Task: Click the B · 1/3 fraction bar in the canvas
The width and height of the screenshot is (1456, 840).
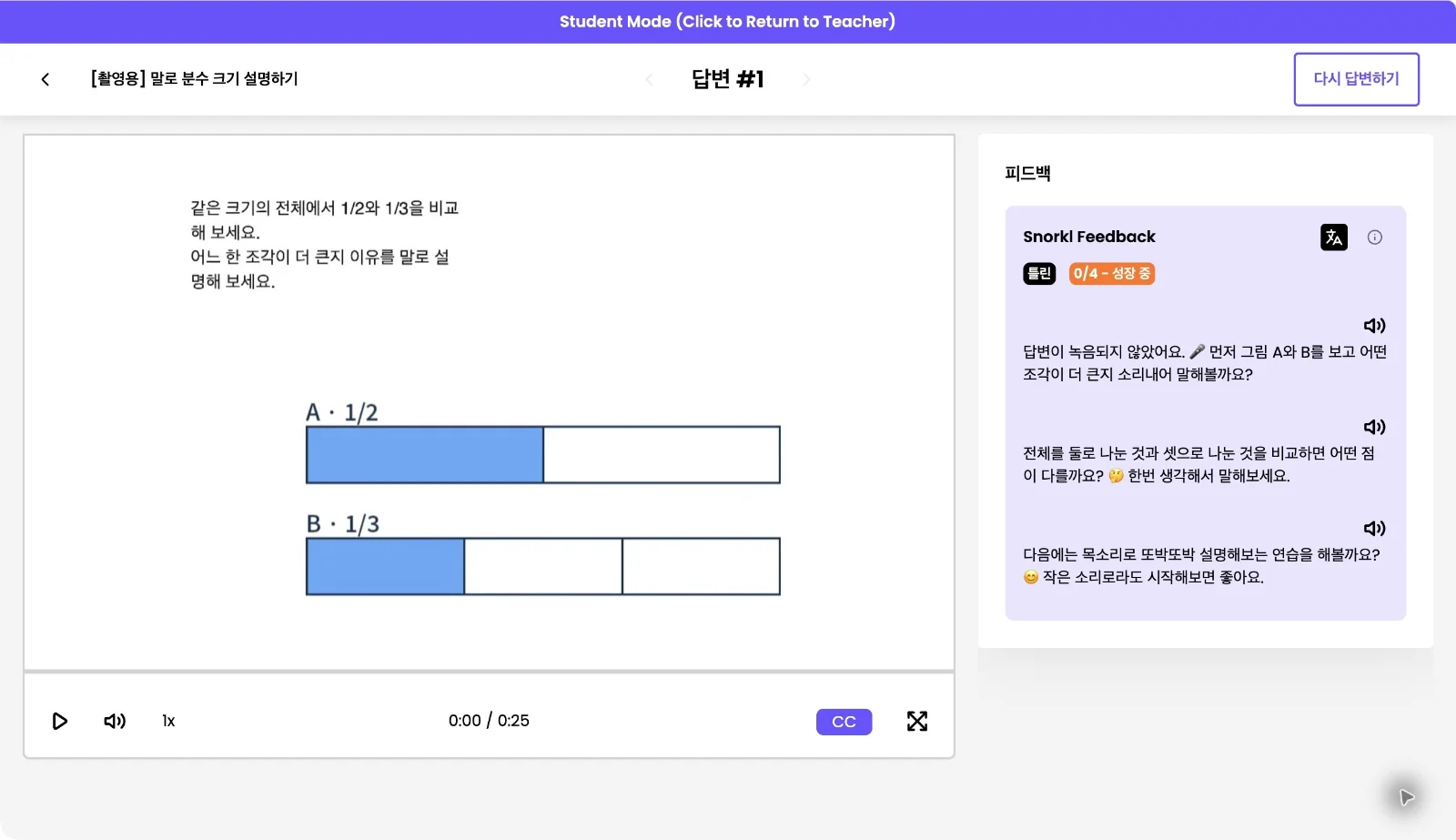Action: click(x=543, y=566)
